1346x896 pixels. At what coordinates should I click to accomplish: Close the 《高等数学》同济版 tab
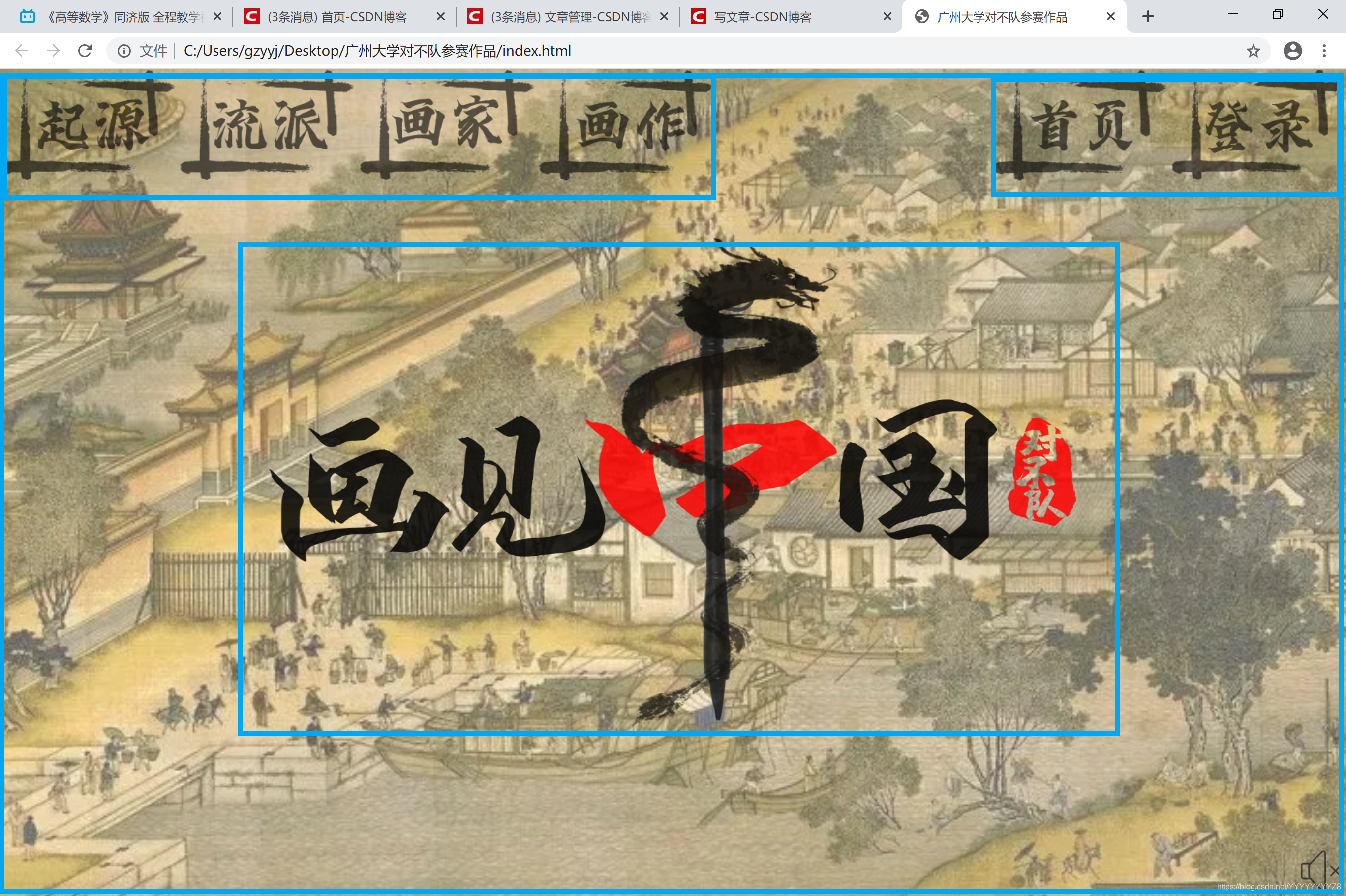(x=217, y=17)
